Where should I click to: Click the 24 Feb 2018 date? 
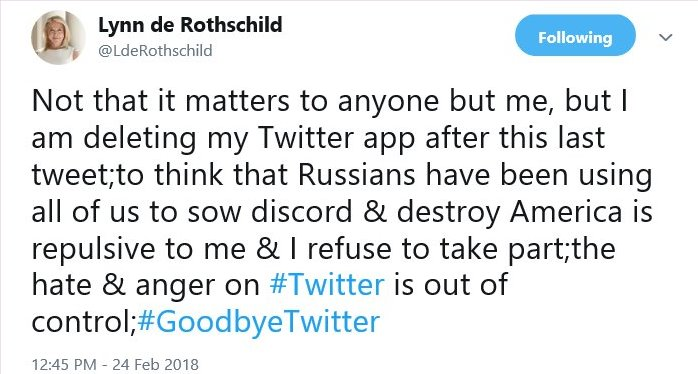click(156, 365)
